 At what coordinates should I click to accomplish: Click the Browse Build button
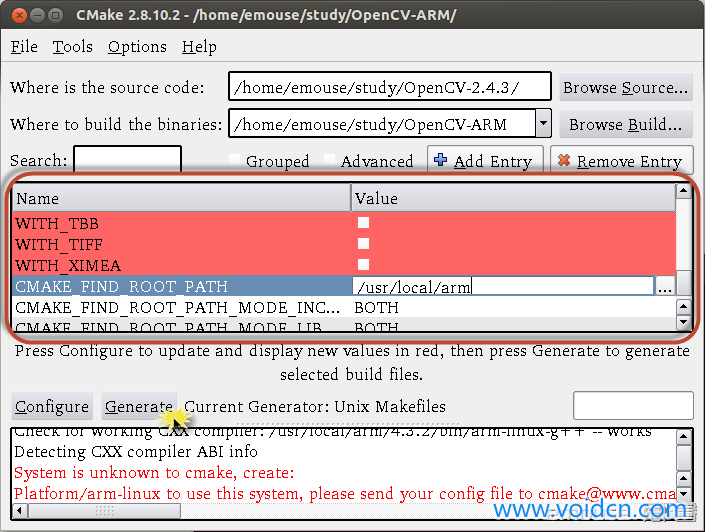625,124
